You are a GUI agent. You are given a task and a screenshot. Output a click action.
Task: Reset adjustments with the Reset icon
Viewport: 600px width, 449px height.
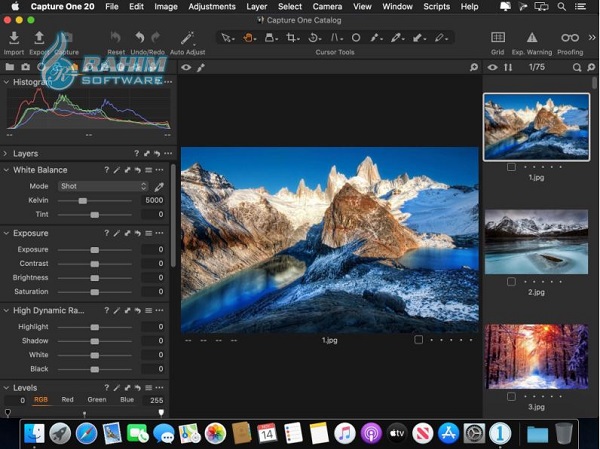tap(116, 38)
